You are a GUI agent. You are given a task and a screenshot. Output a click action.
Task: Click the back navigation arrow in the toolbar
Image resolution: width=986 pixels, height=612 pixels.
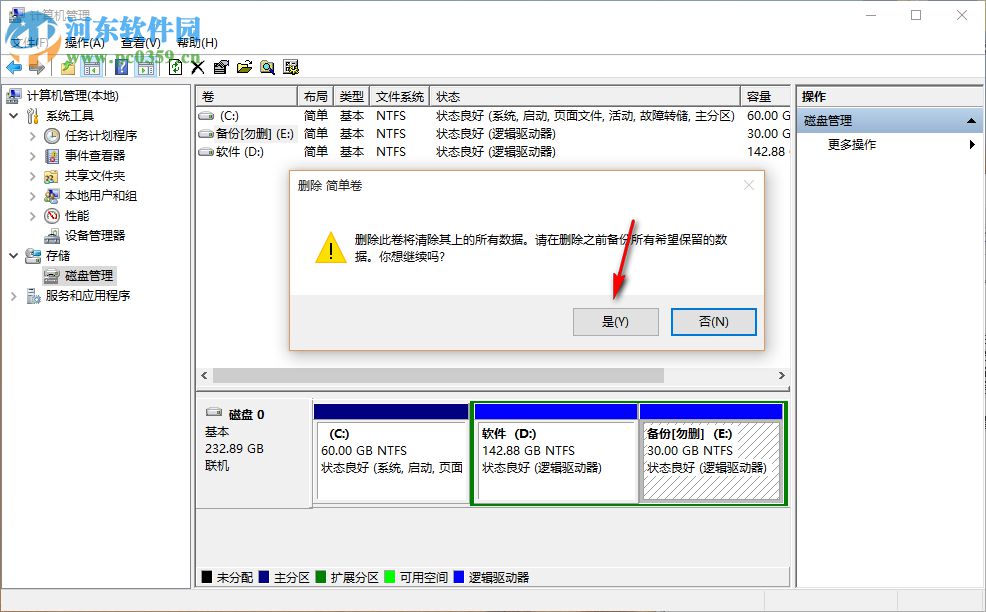pyautogui.click(x=14, y=67)
